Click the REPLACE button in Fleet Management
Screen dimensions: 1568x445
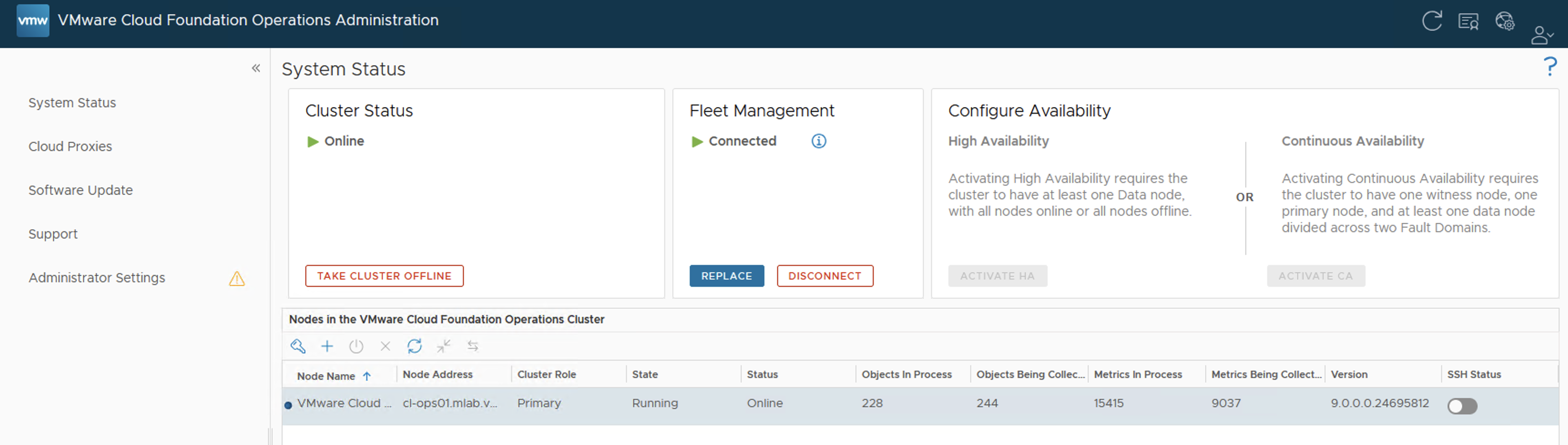tap(726, 276)
